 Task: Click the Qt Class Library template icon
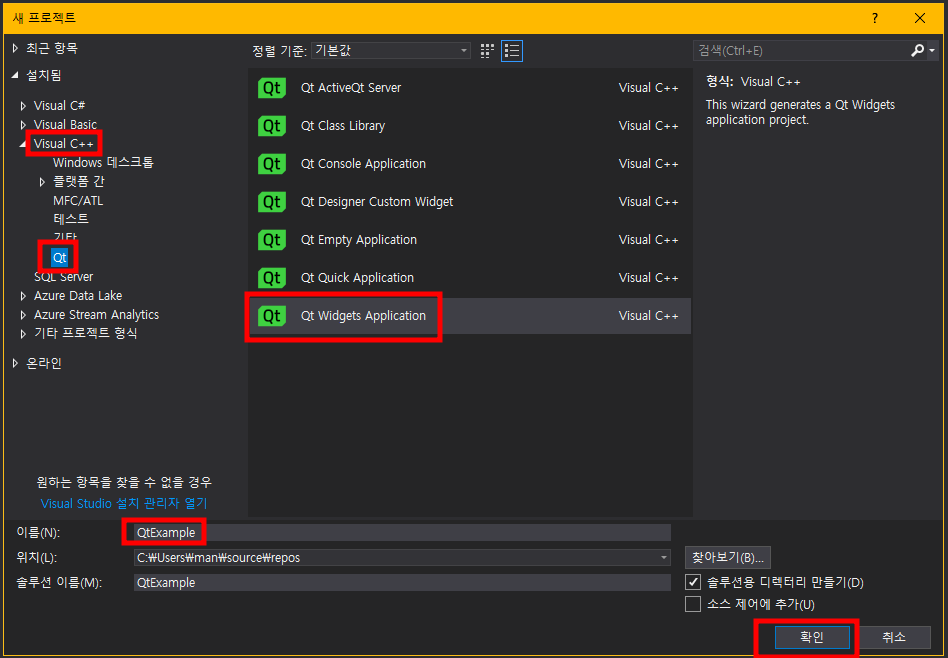272,126
